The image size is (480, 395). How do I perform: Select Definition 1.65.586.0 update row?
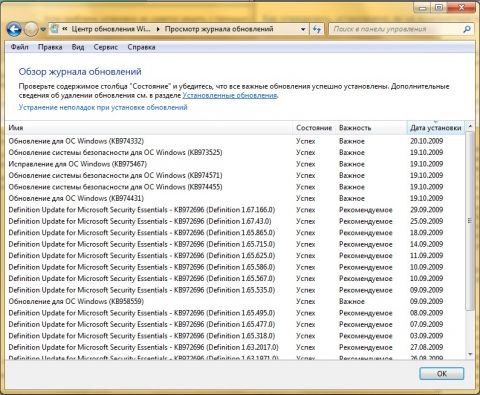click(x=235, y=267)
